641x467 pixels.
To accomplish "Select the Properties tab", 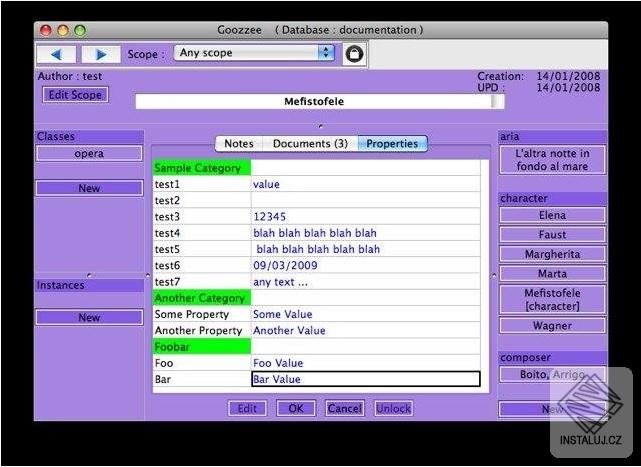I will 392,144.
